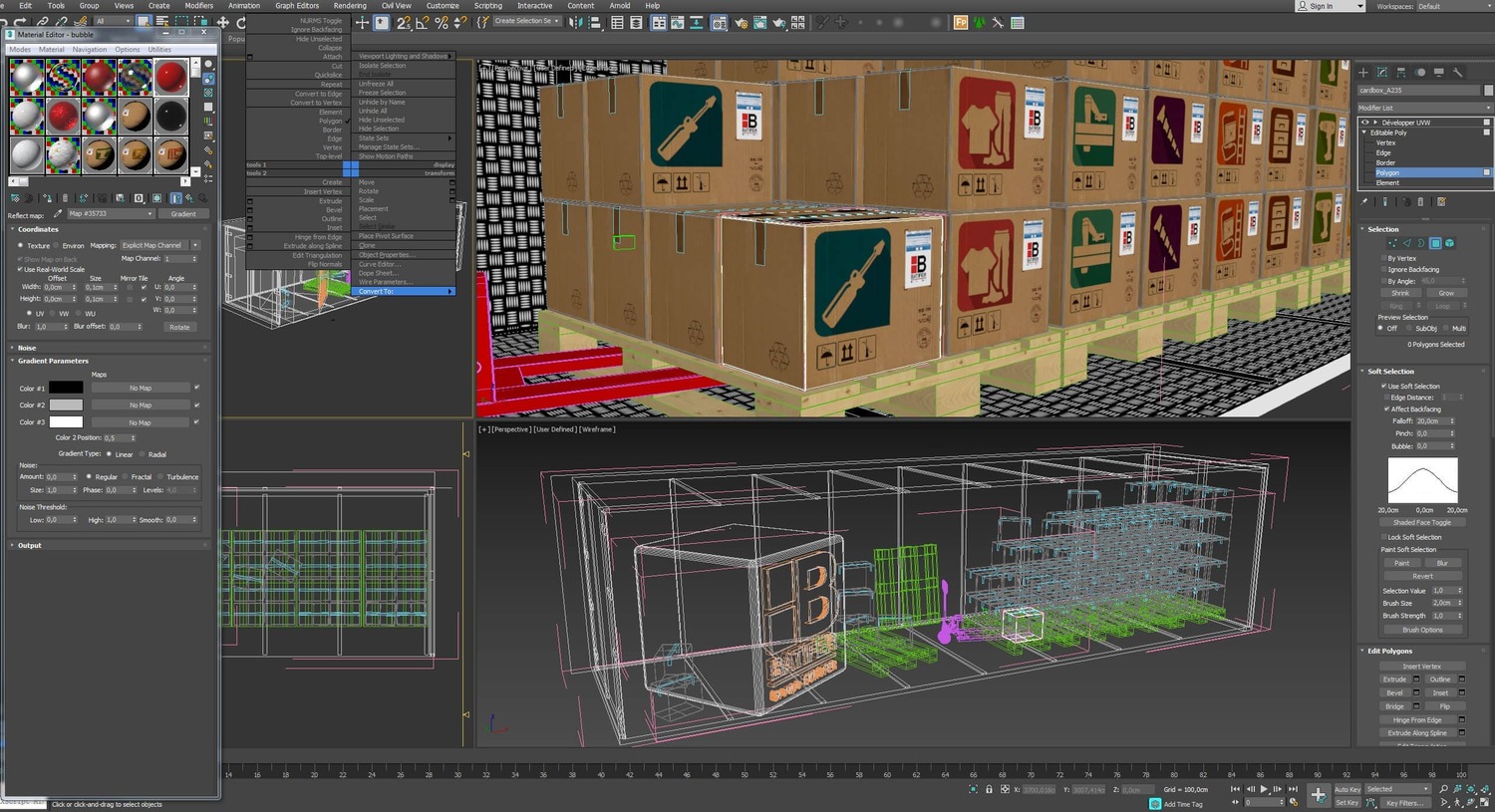
Task: Select Radial gradient type radio
Action: [142, 454]
